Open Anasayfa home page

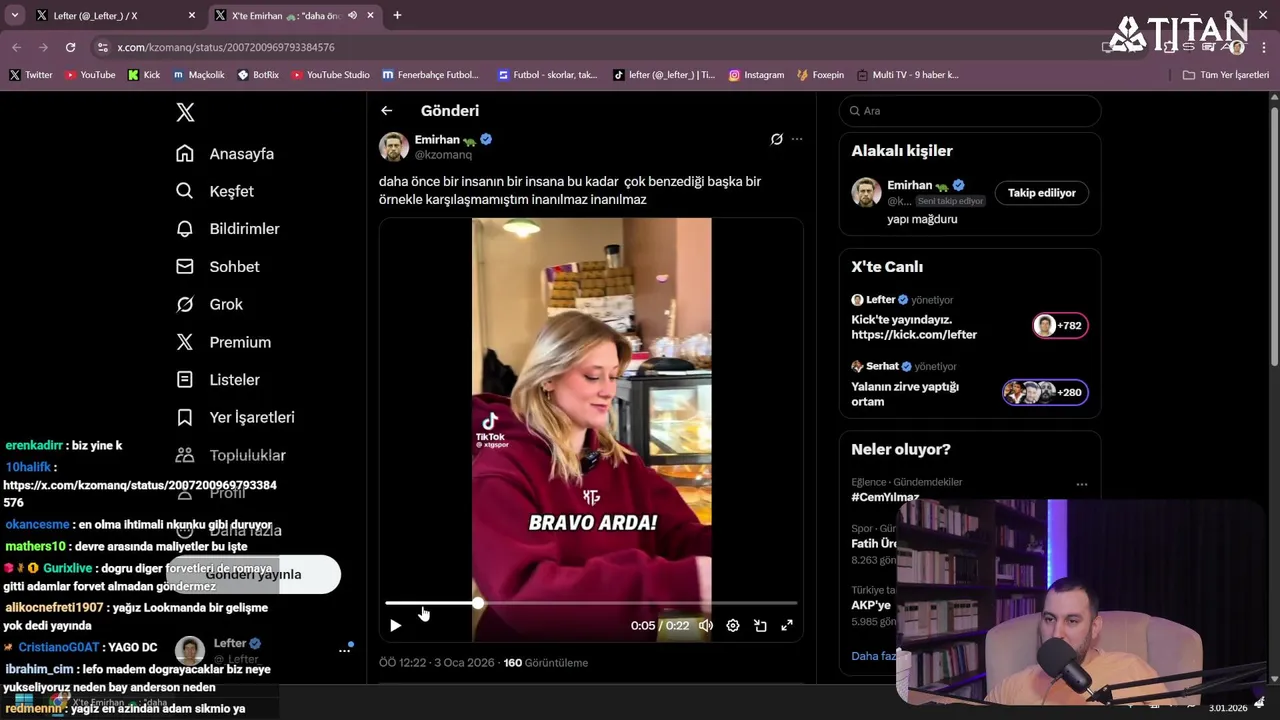(225, 154)
